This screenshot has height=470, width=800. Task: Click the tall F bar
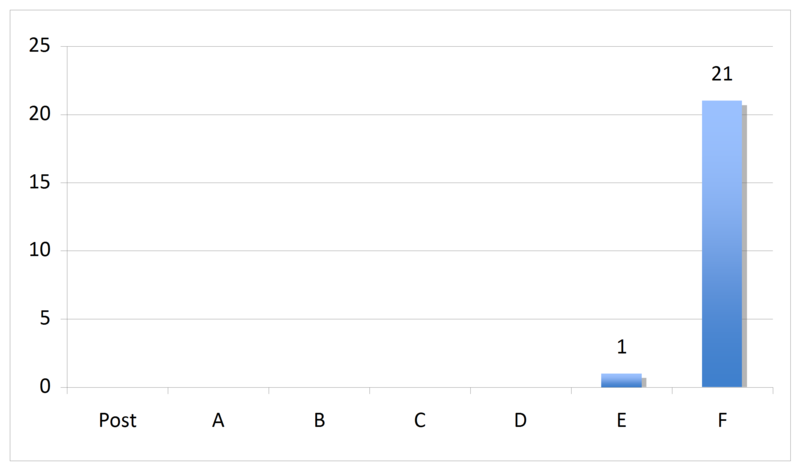coord(722,243)
